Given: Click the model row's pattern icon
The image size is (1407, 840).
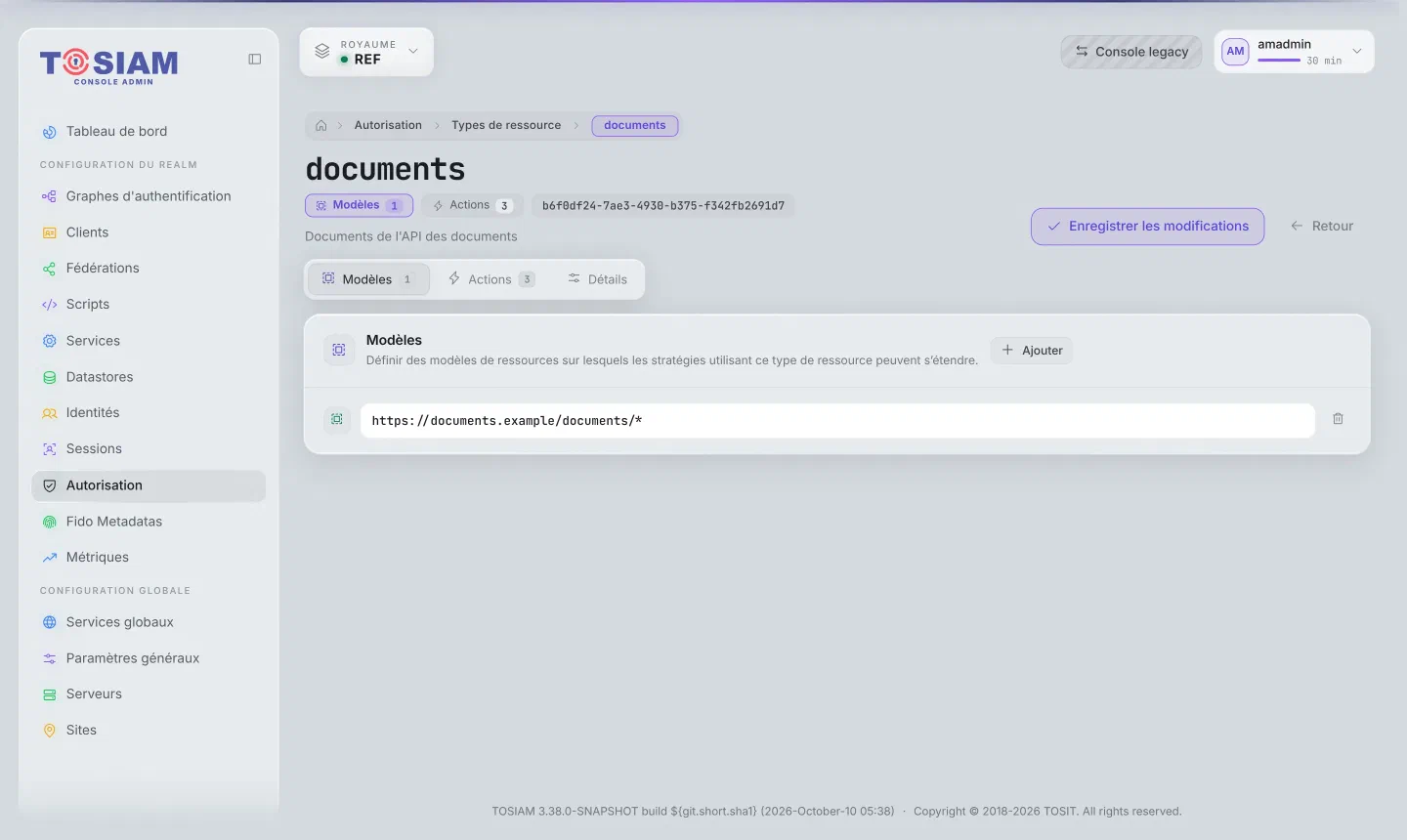Looking at the screenshot, I should tap(337, 420).
